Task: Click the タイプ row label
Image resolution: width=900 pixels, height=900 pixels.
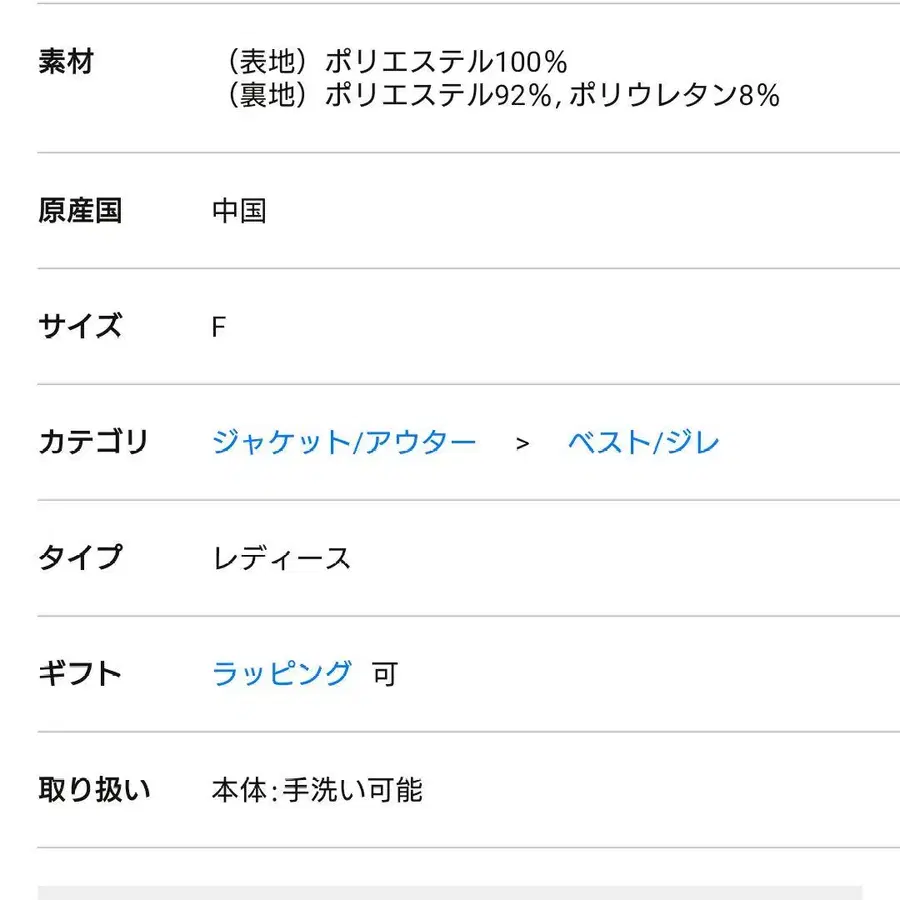Action: pyautogui.click(x=80, y=557)
